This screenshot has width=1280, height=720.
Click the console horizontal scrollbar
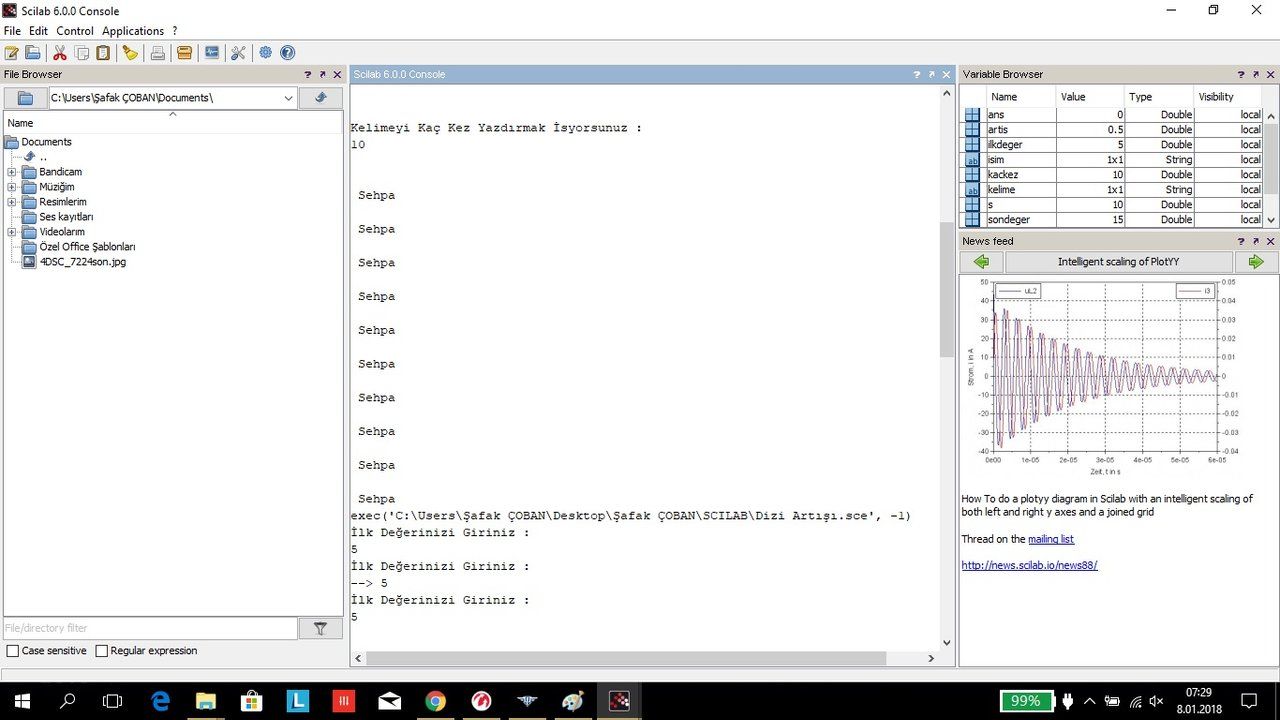pyautogui.click(x=626, y=659)
